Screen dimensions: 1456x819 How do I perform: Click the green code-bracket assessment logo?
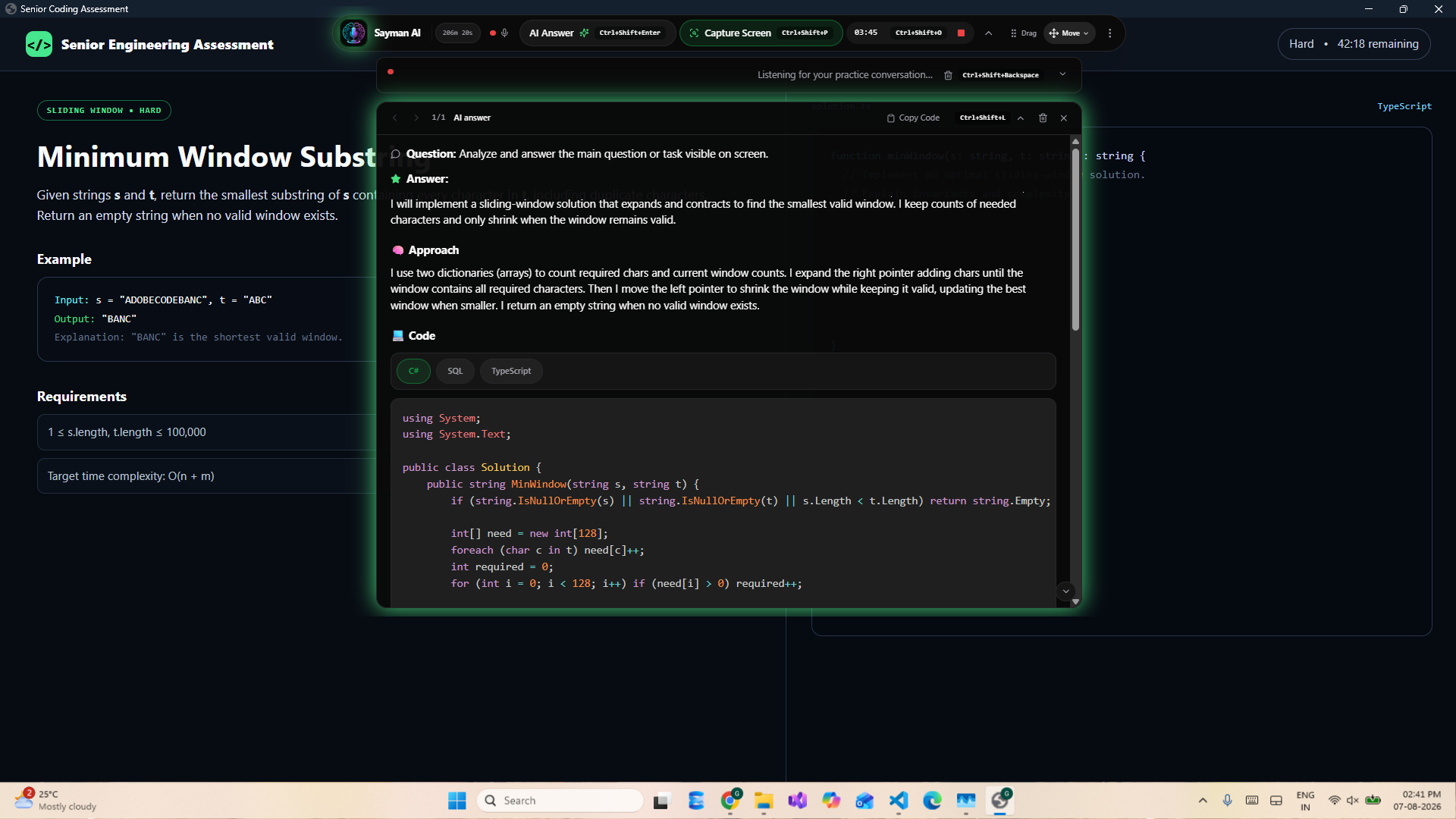pos(39,45)
